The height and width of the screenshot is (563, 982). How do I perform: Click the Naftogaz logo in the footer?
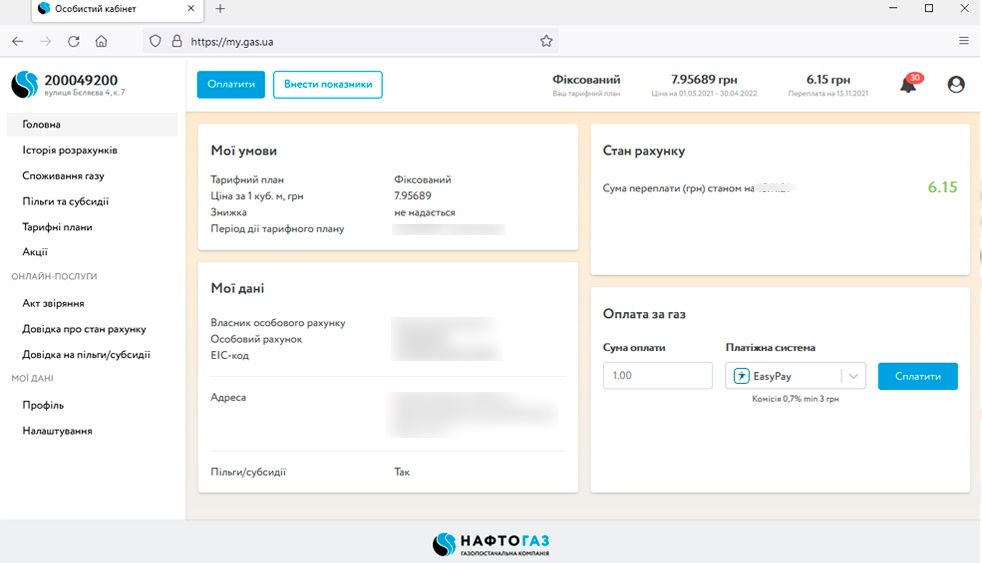pyautogui.click(x=491, y=544)
